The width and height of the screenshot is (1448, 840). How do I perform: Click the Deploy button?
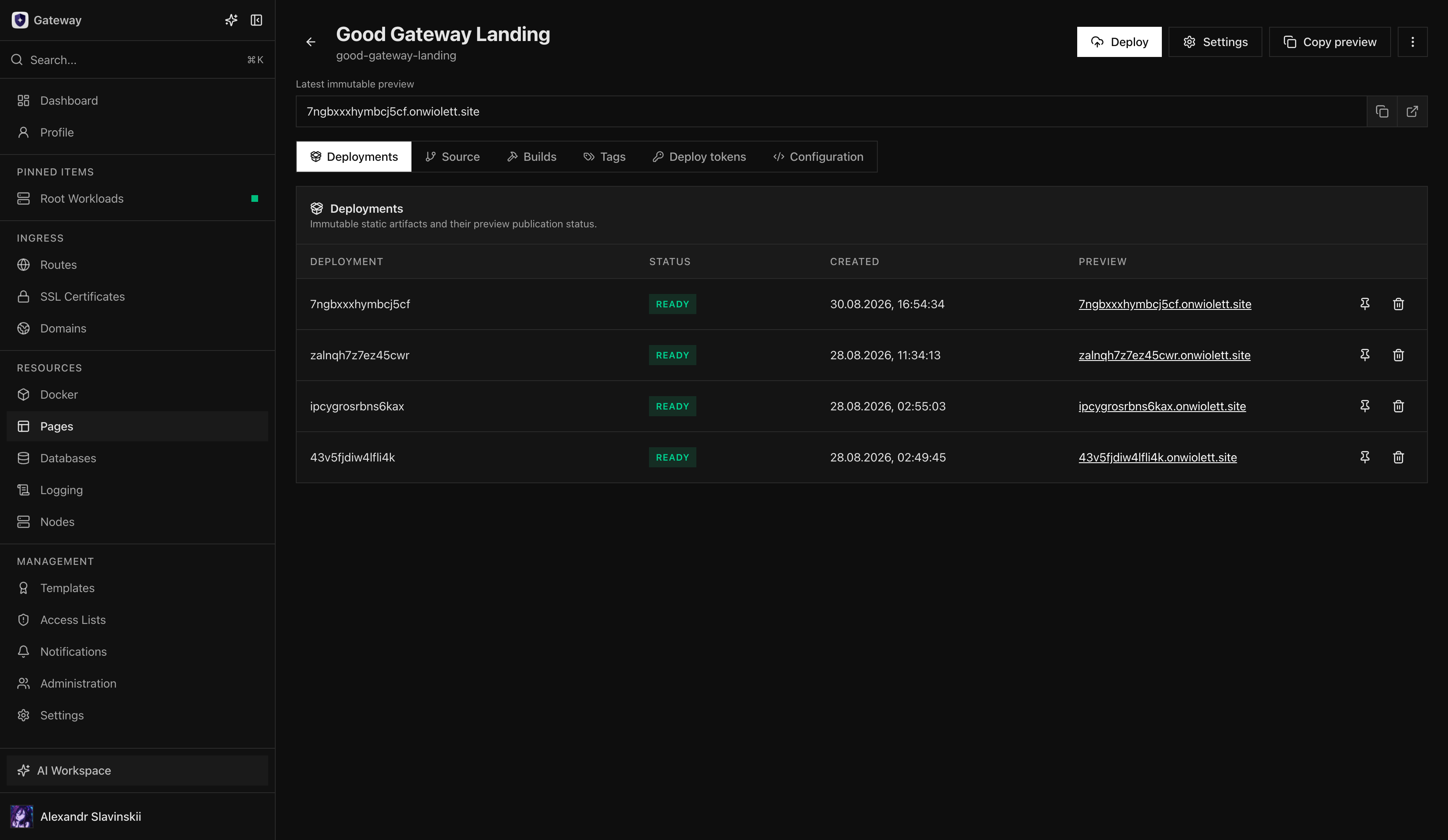tap(1119, 42)
